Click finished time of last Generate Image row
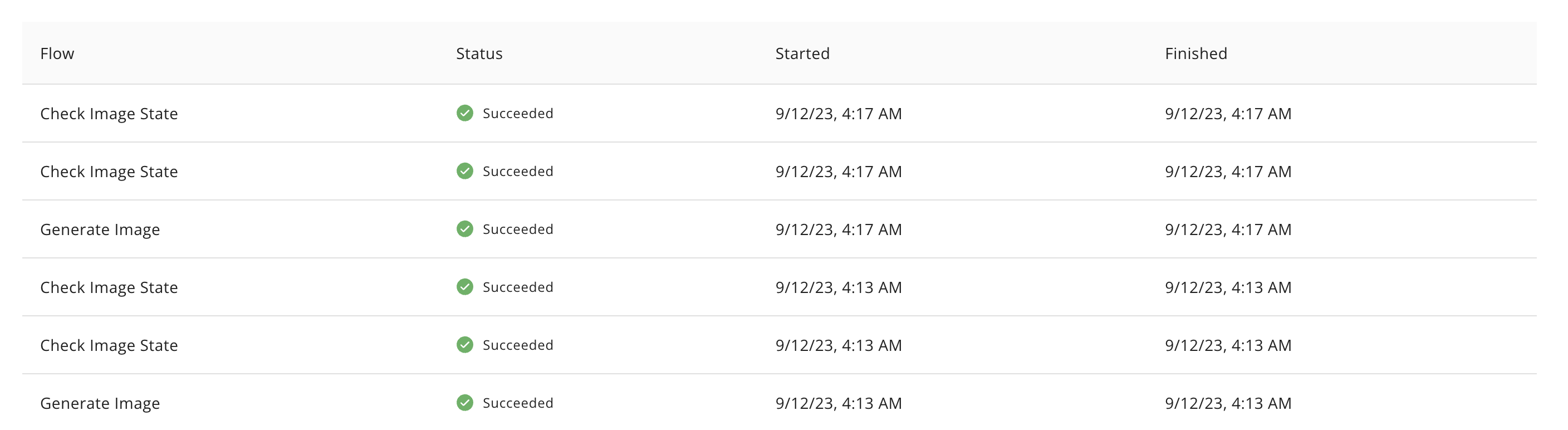Viewport: 1568px width, 430px height. [x=1228, y=403]
